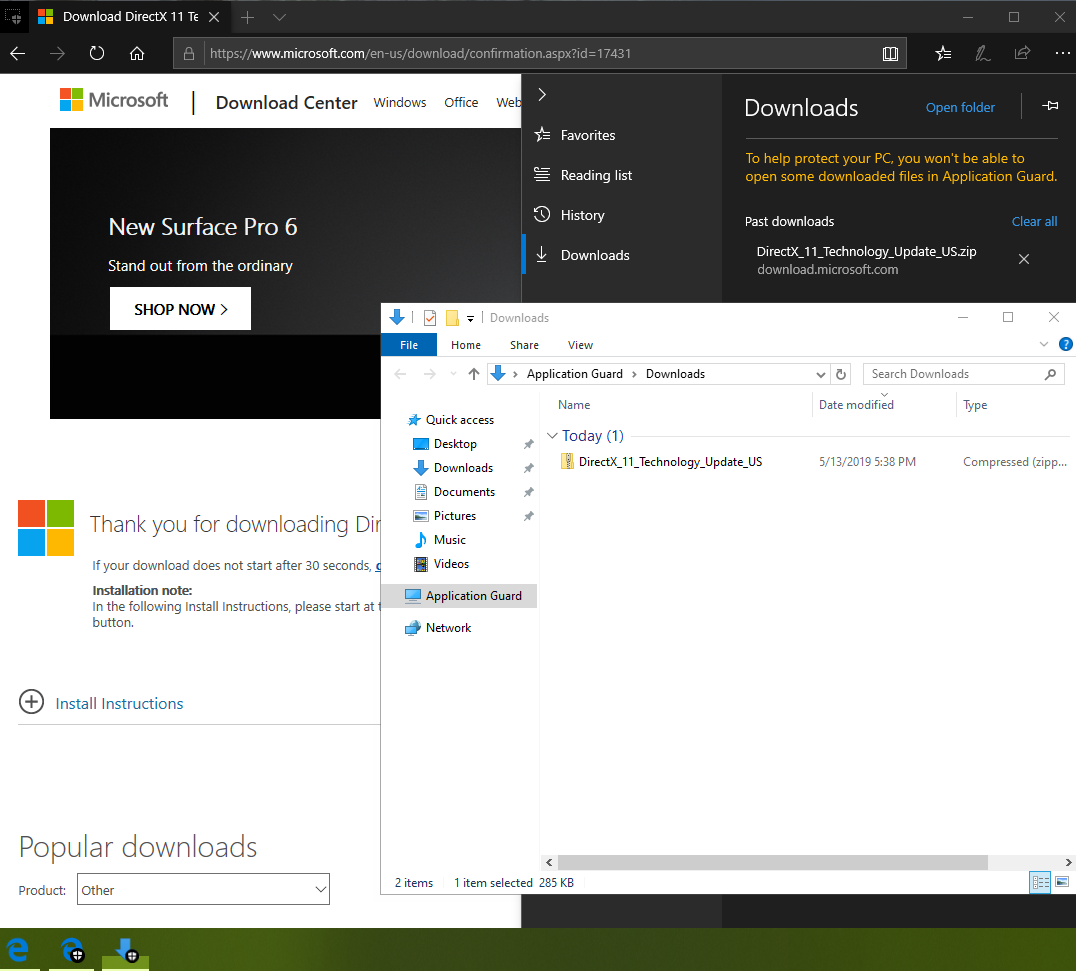Click the Up one level arrow in Explorer

(473, 373)
